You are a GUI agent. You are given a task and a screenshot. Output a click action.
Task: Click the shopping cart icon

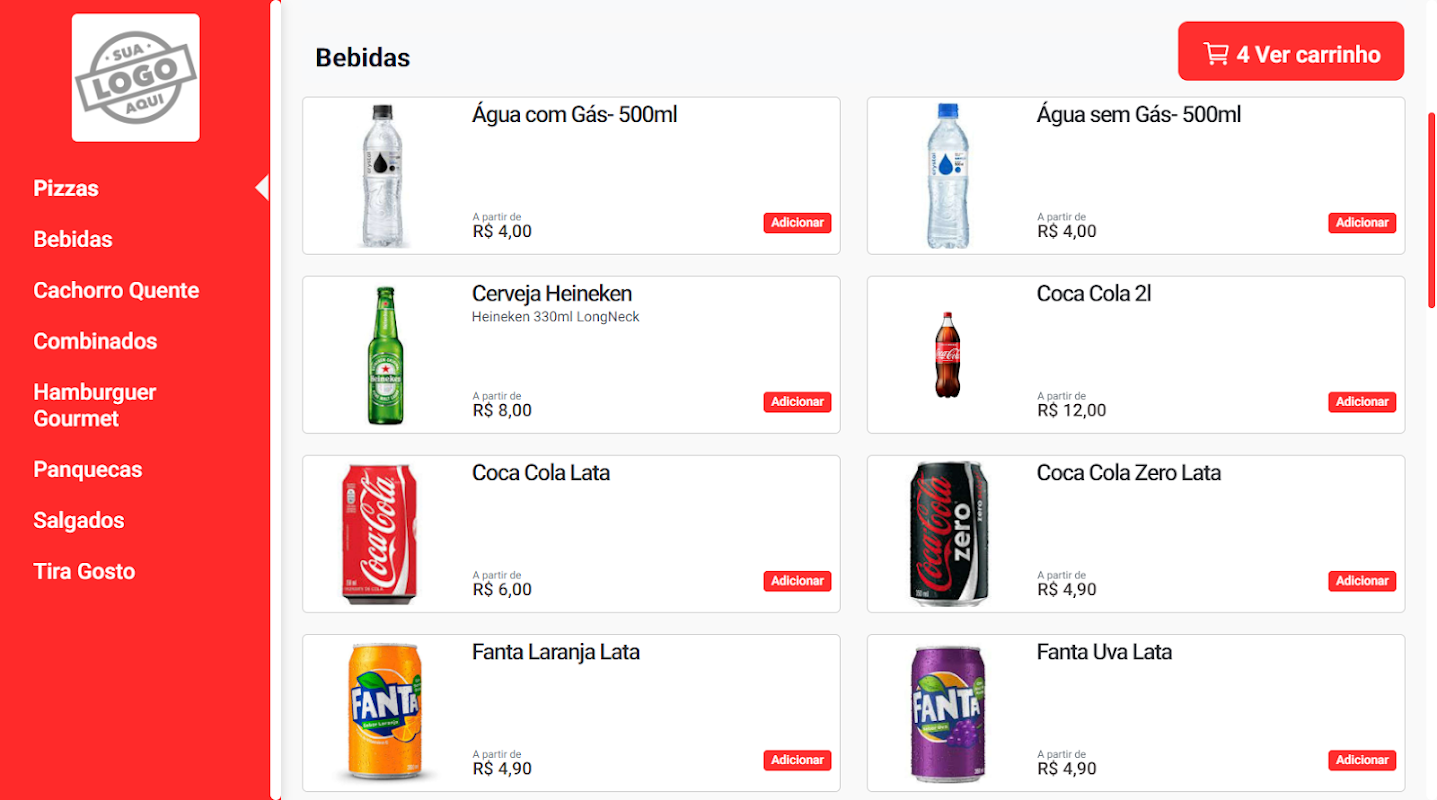click(1215, 54)
